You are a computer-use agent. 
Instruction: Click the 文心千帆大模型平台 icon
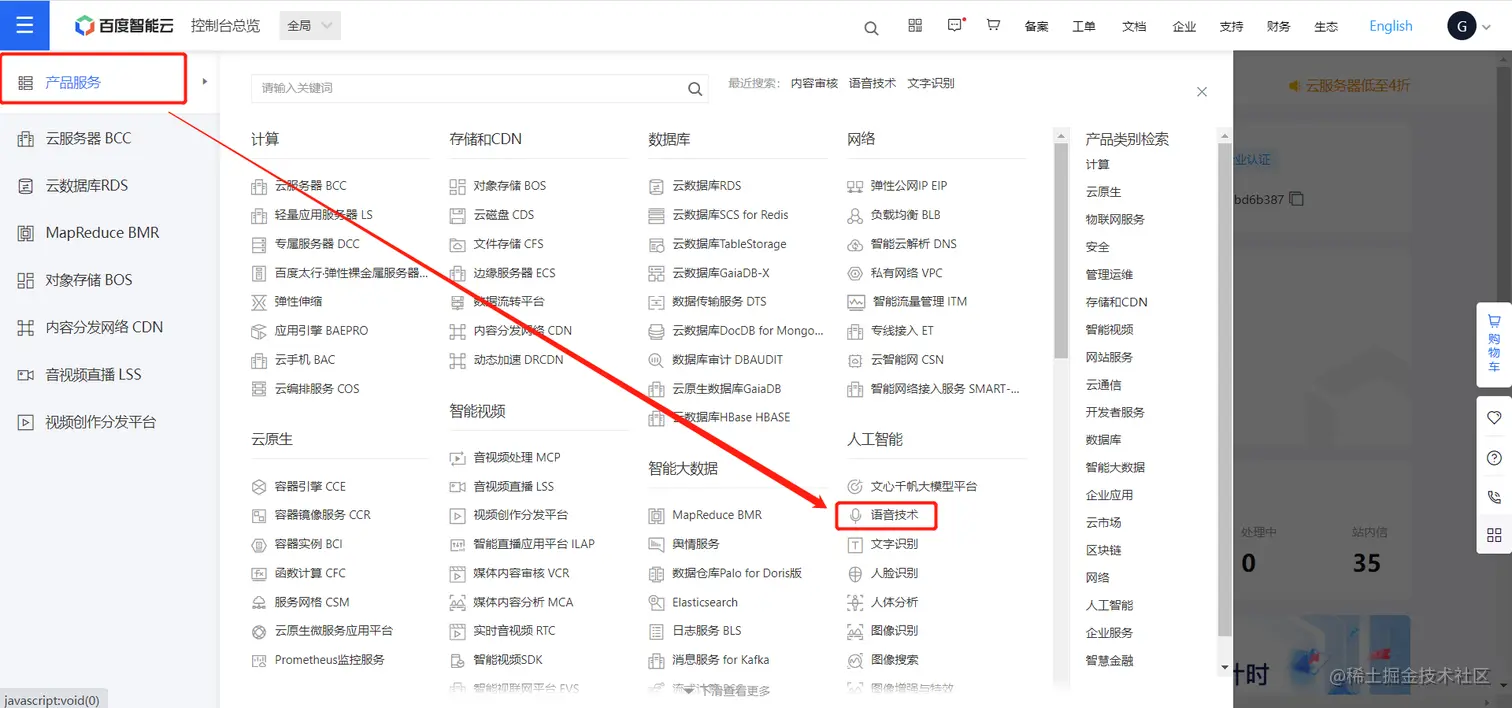(855, 486)
